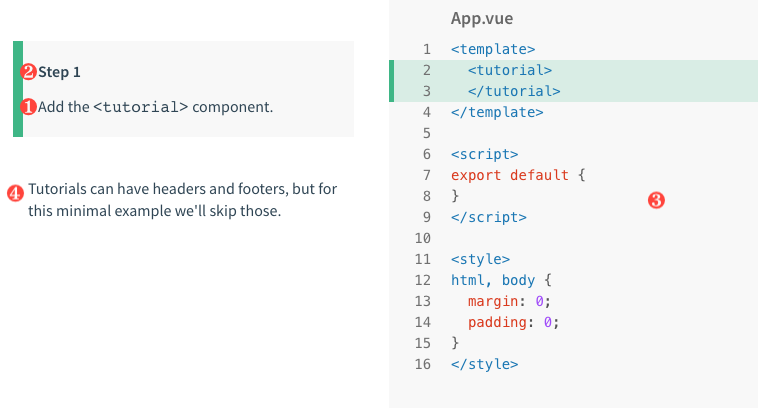Click line 13 'margin: 0;'

[x=510, y=301]
